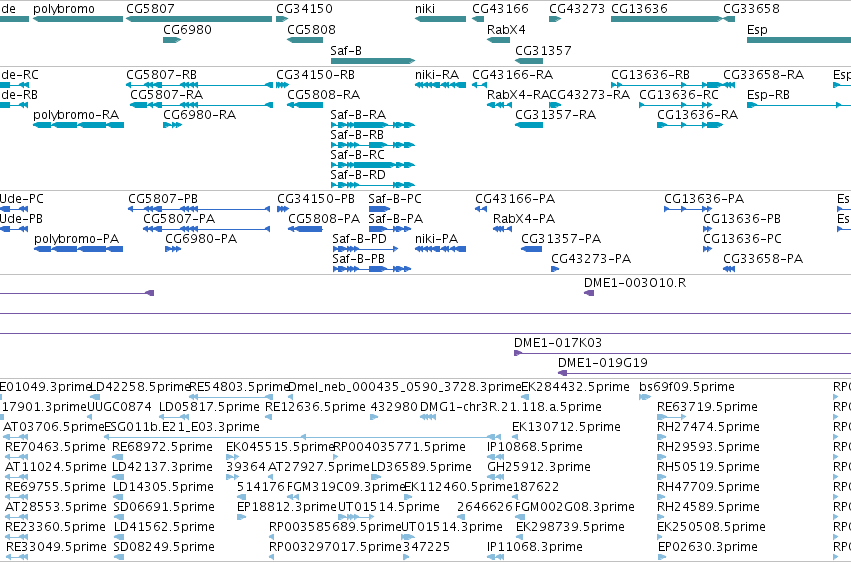Click protein CG5807-PB
Image resolution: width=851 pixels, height=562 pixels.
tap(163, 199)
